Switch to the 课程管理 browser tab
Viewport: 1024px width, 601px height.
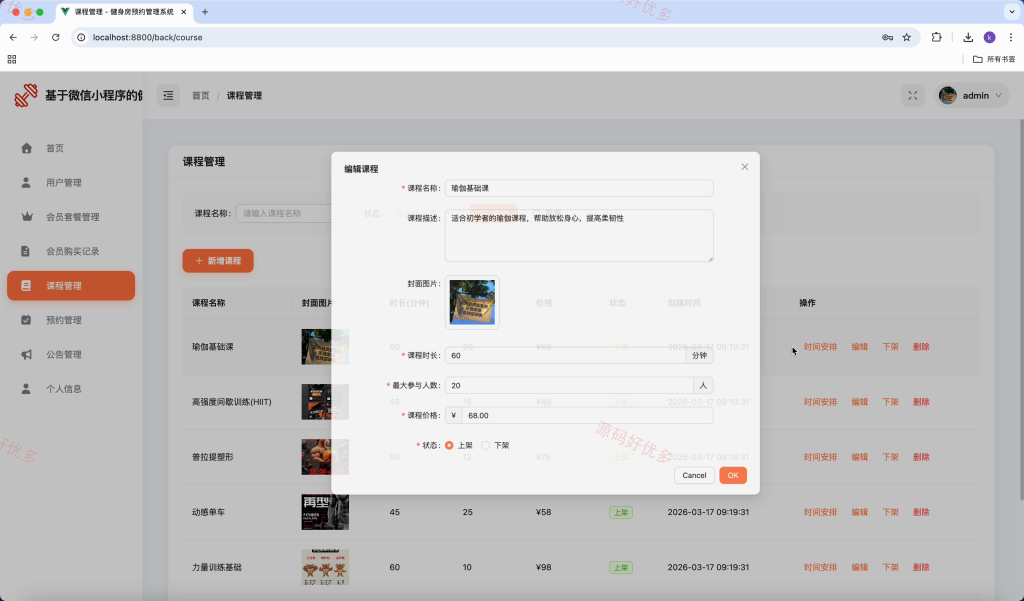[124, 12]
